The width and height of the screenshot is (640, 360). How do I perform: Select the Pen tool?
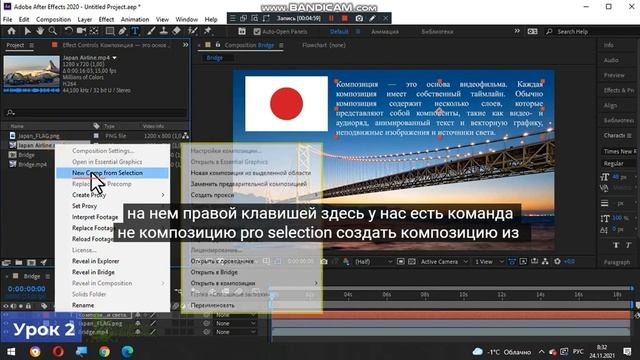pos(122,31)
